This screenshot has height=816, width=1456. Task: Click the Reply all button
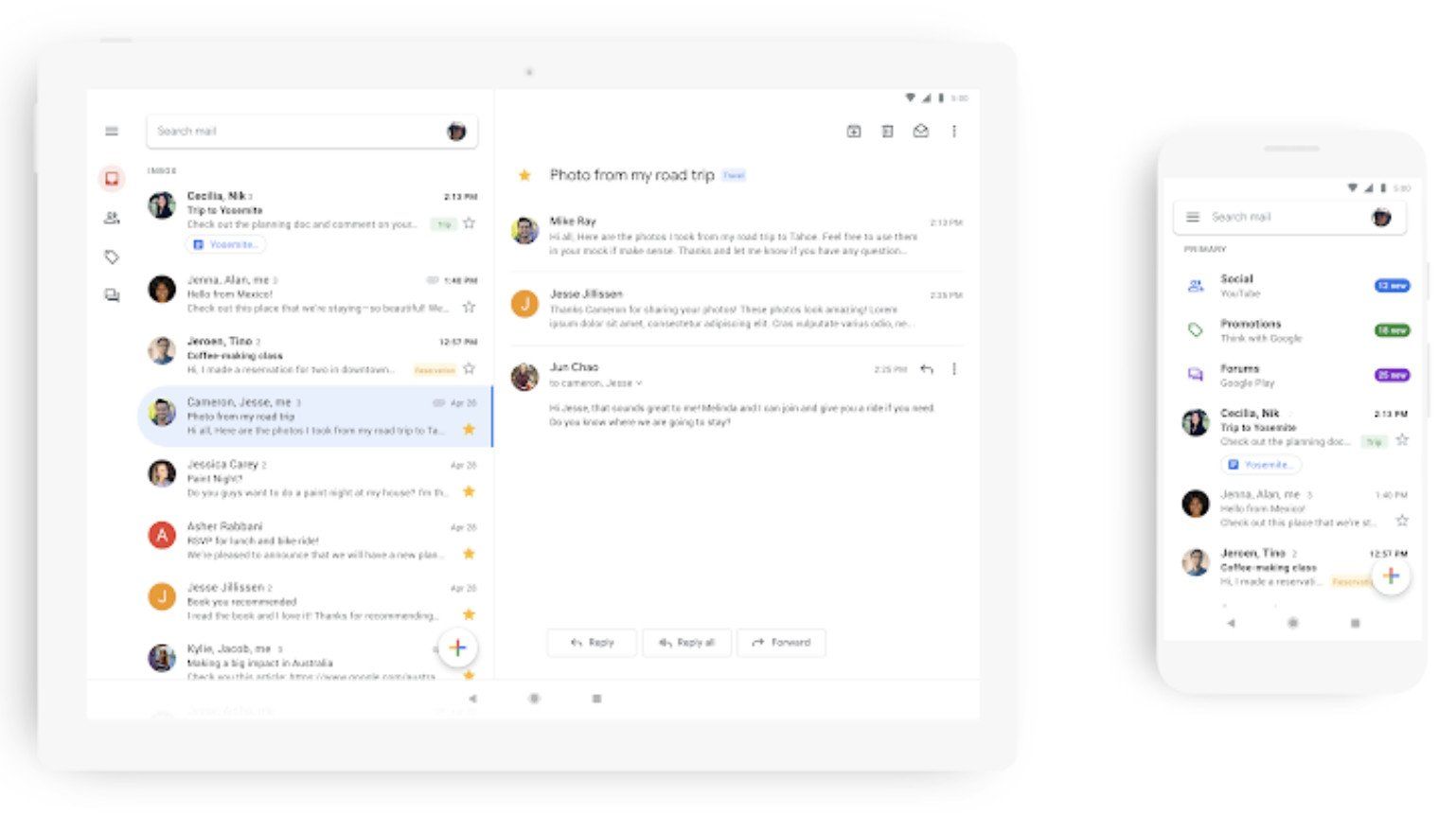[687, 643]
